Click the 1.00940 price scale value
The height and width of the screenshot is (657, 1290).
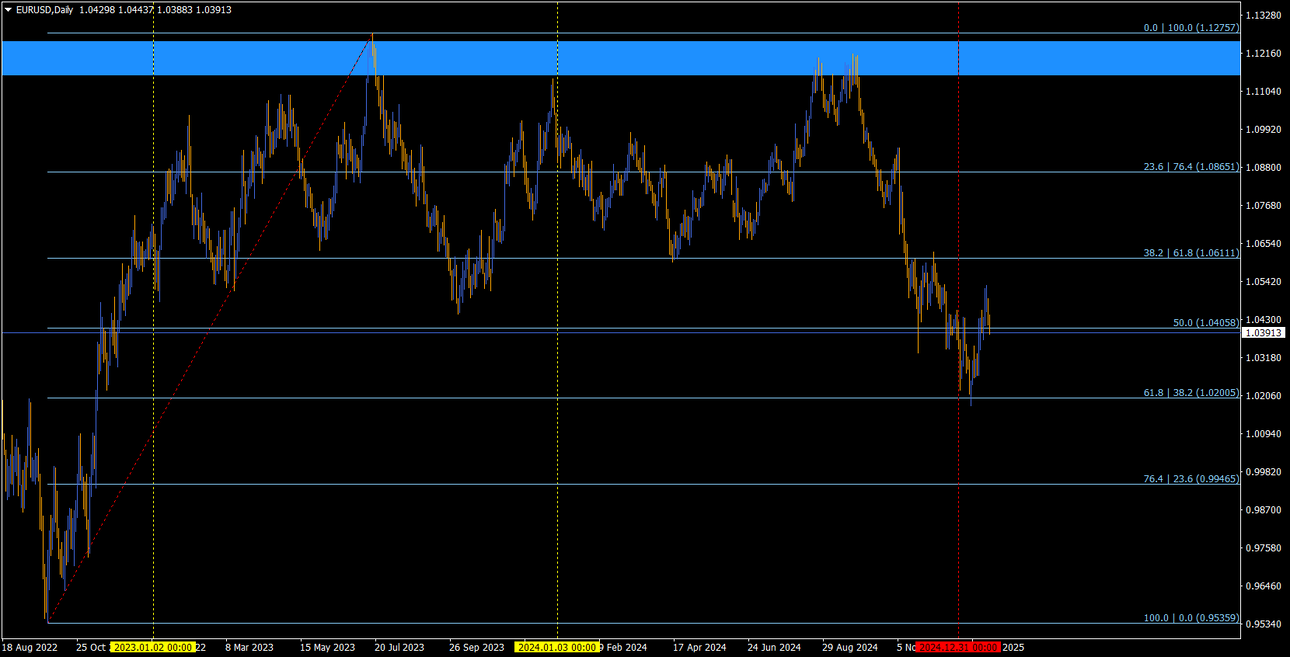(x=1264, y=433)
